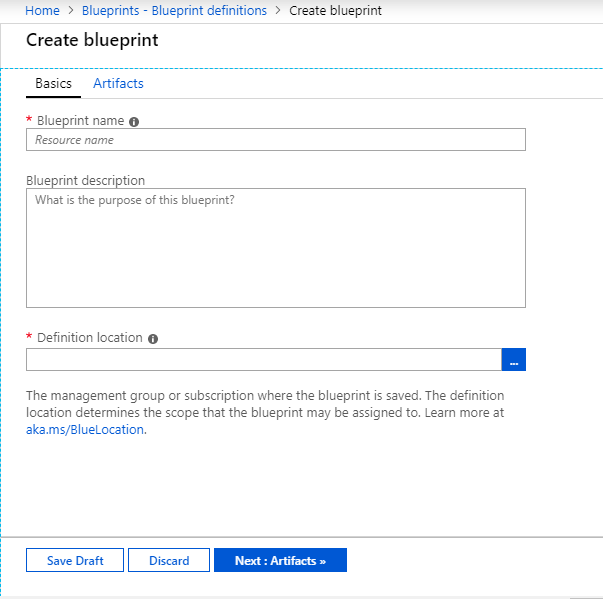The height and width of the screenshot is (599, 603).
Task: Click the Definition location field label
Action: click(x=89, y=338)
